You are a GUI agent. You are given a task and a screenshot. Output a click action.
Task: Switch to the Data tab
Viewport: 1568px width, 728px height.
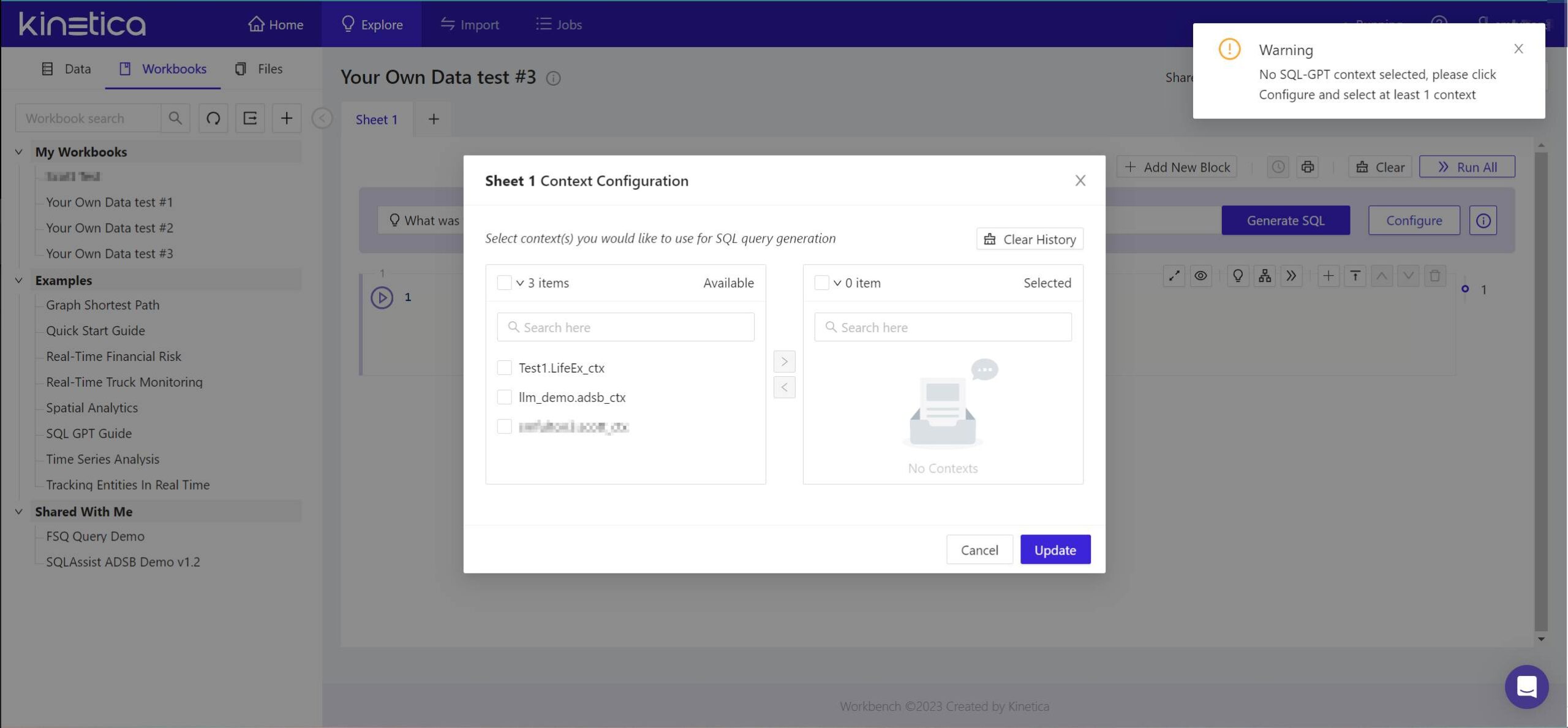pyautogui.click(x=66, y=69)
